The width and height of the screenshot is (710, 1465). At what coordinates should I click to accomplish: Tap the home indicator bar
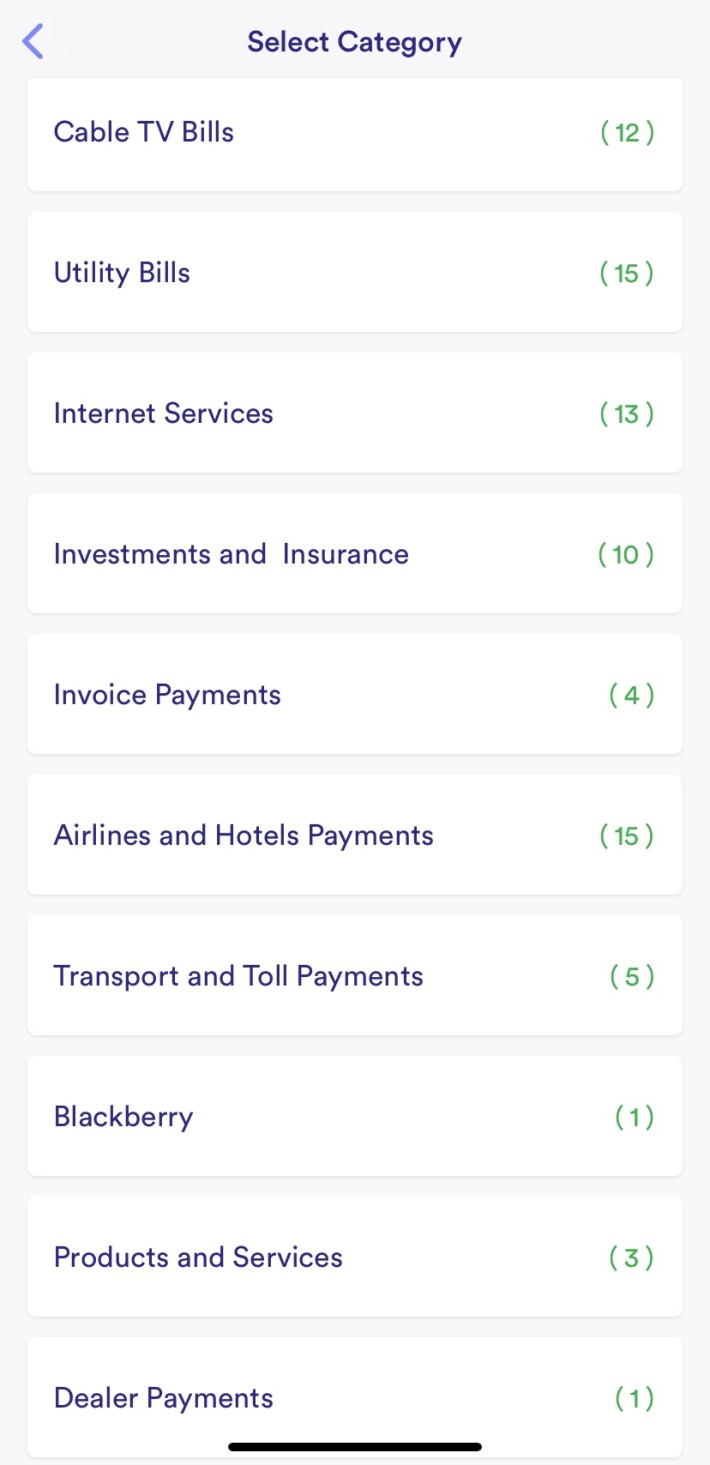coord(355,1446)
